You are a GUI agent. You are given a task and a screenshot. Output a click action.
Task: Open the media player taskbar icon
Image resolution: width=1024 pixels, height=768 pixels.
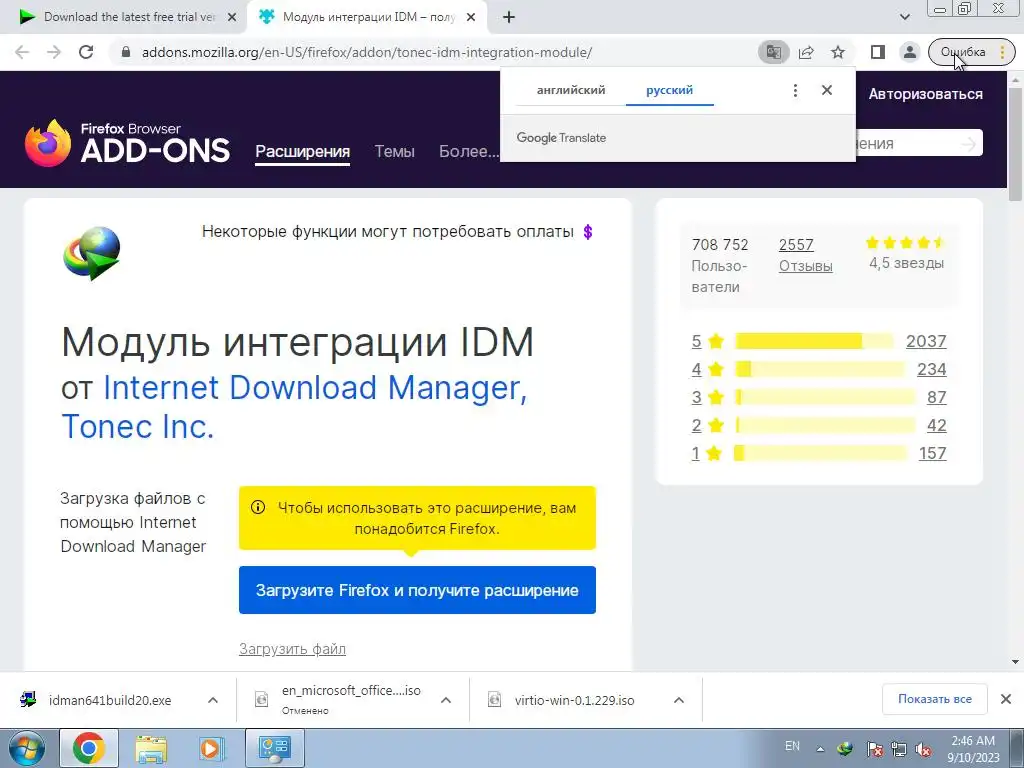tap(211, 748)
